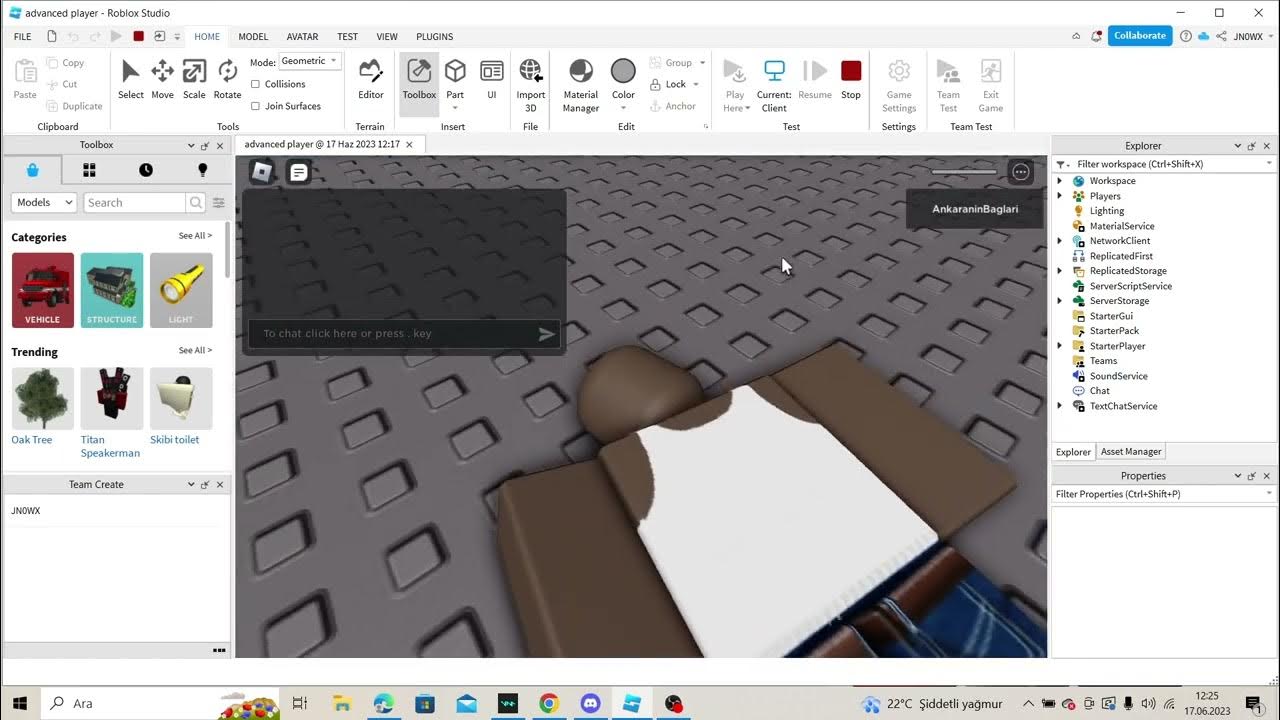Open Toolbox Marketplace bag tab
The height and width of the screenshot is (720, 1280).
click(x=32, y=170)
